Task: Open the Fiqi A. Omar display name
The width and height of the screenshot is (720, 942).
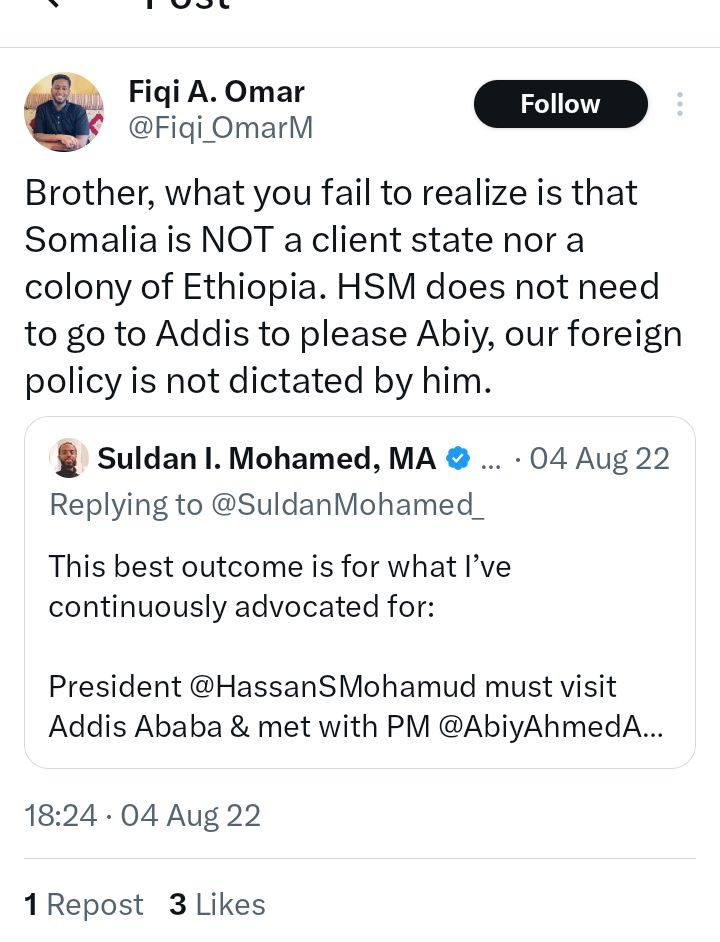Action: [216, 92]
